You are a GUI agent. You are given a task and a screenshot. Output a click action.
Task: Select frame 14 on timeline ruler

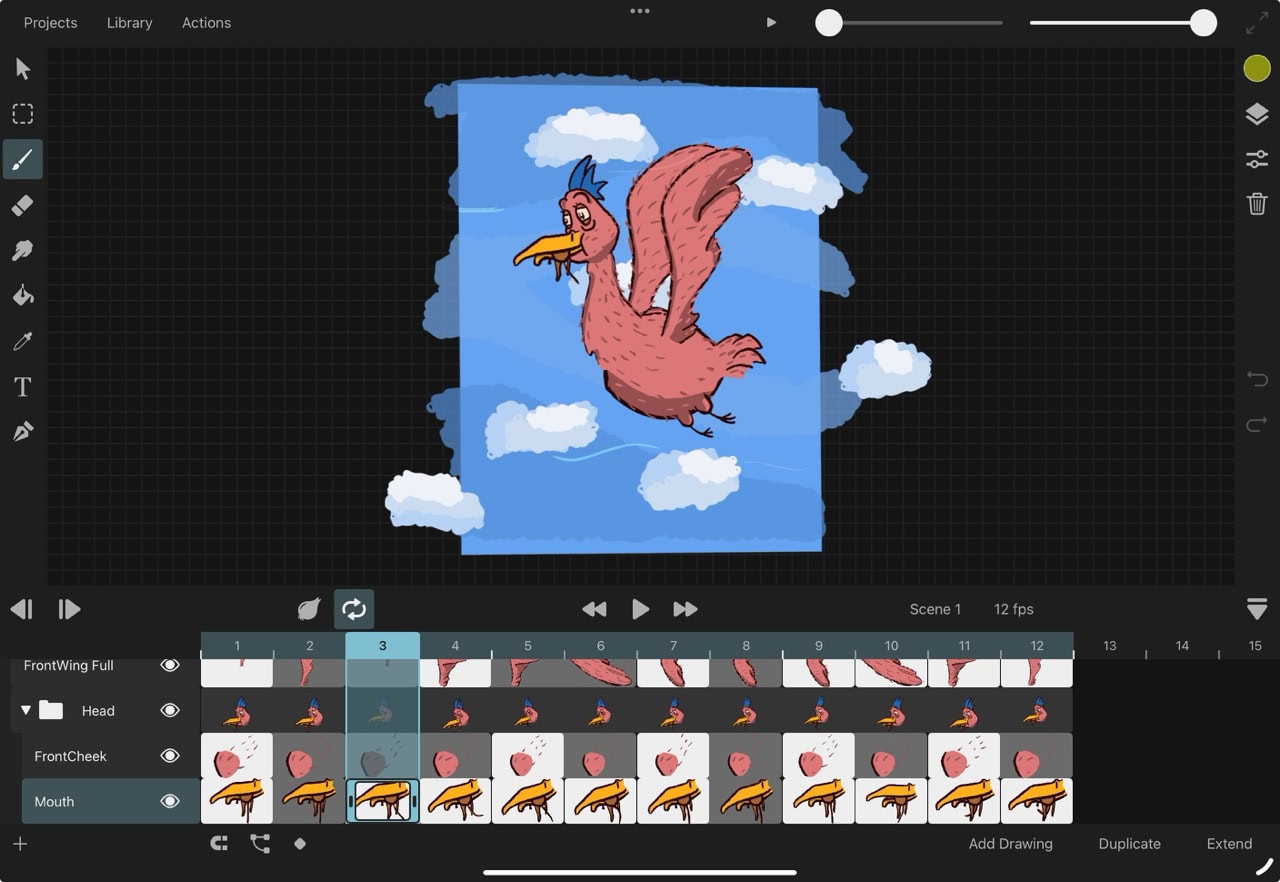[x=1182, y=646]
